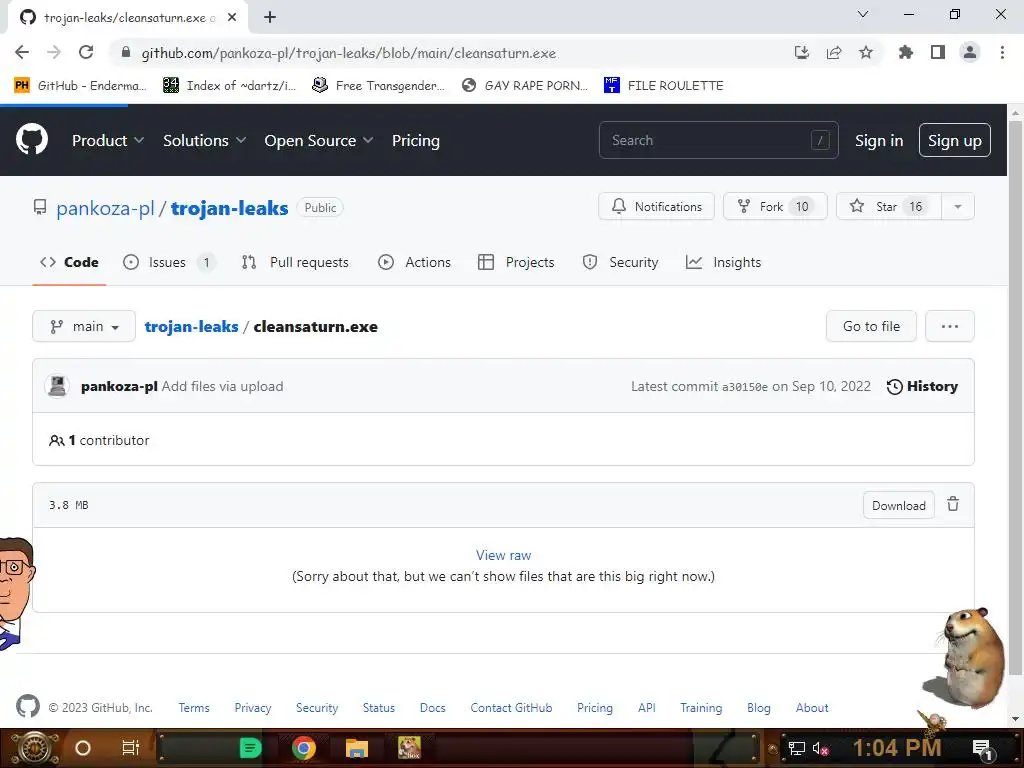Image resolution: width=1024 pixels, height=768 pixels.
Task: Click the Sign up button
Action: 954,140
